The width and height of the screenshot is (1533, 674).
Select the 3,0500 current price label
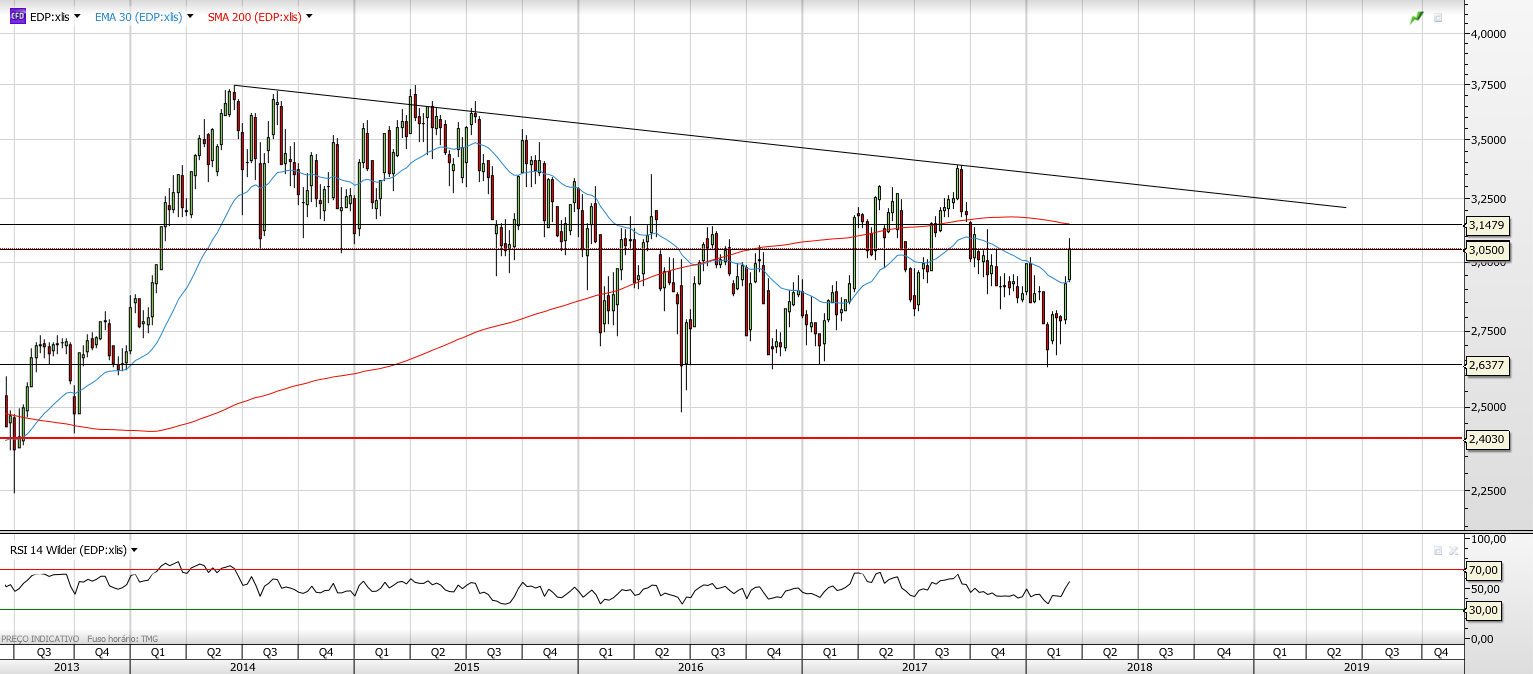1486,250
